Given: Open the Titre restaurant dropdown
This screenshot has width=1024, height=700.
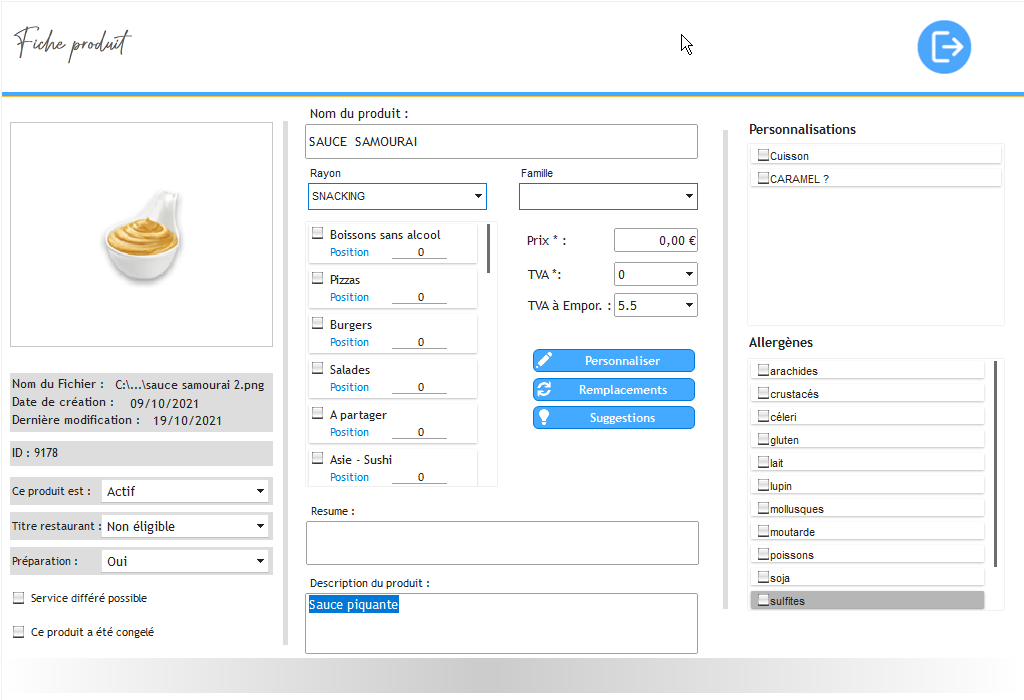Looking at the screenshot, I should coord(186,526).
